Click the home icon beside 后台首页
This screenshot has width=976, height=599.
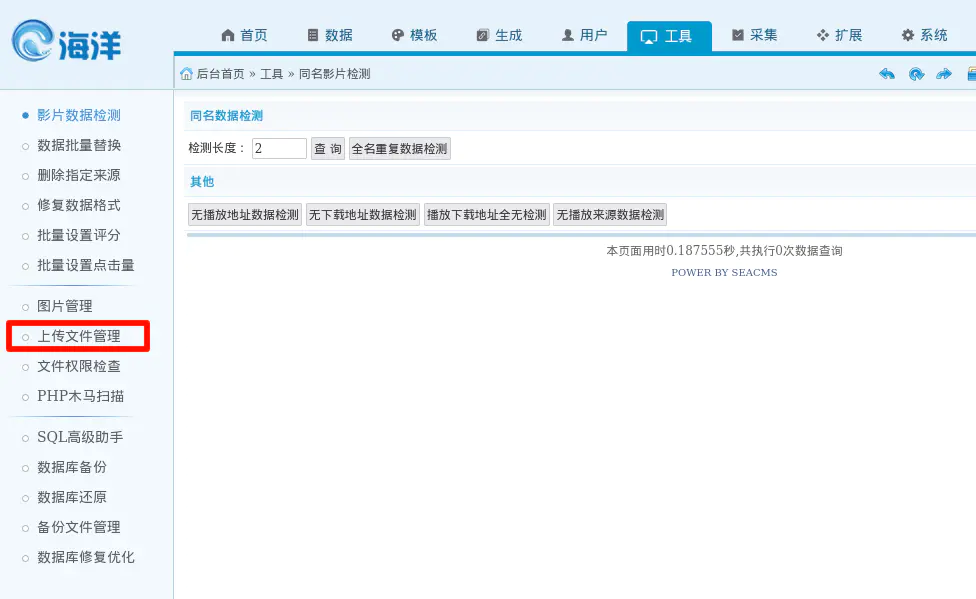coord(186,74)
